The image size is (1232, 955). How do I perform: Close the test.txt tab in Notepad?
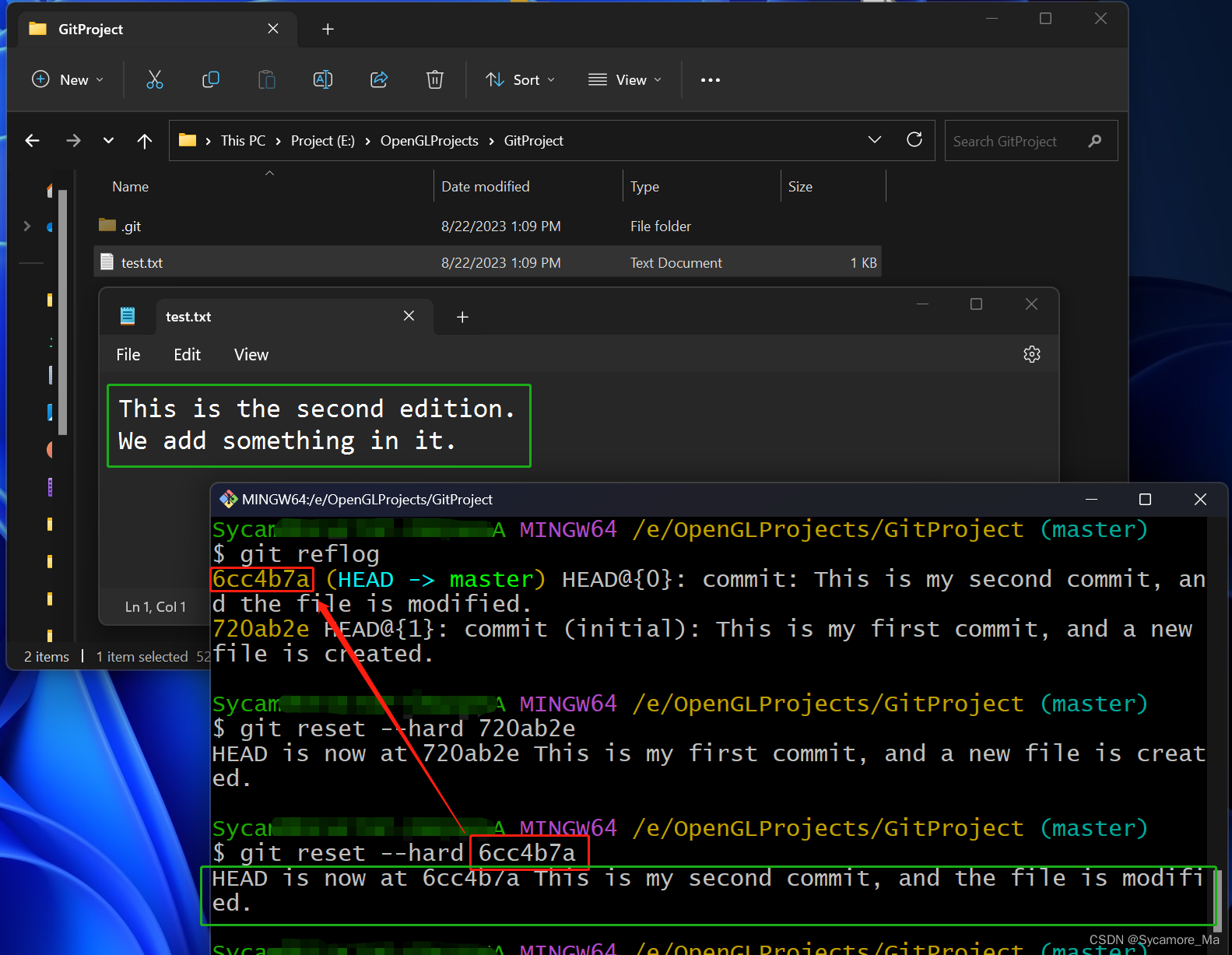point(409,316)
